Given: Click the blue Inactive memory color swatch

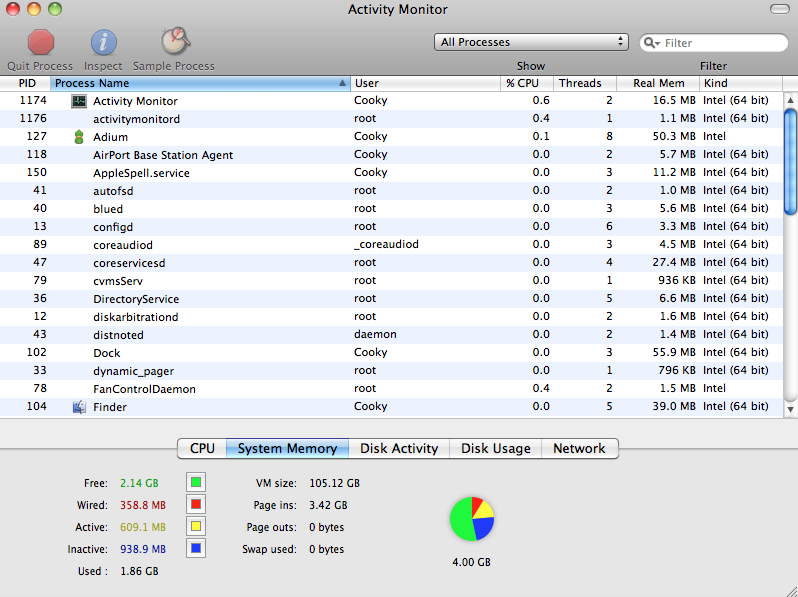Looking at the screenshot, I should [x=196, y=549].
